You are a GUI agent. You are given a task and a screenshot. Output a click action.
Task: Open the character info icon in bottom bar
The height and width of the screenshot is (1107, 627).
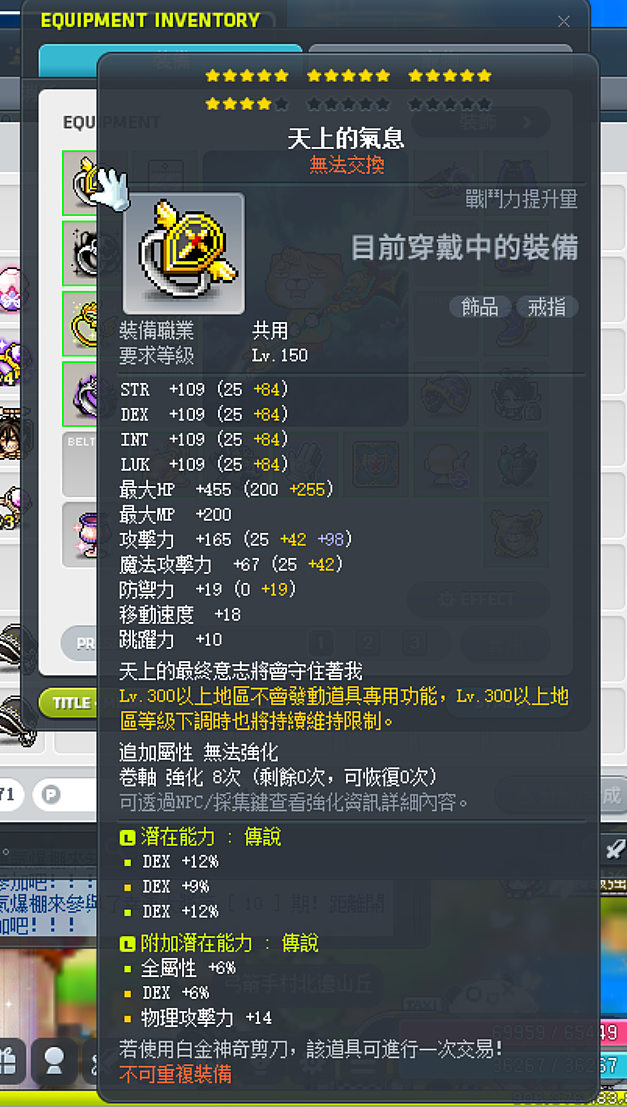pyautogui.click(x=54, y=1061)
